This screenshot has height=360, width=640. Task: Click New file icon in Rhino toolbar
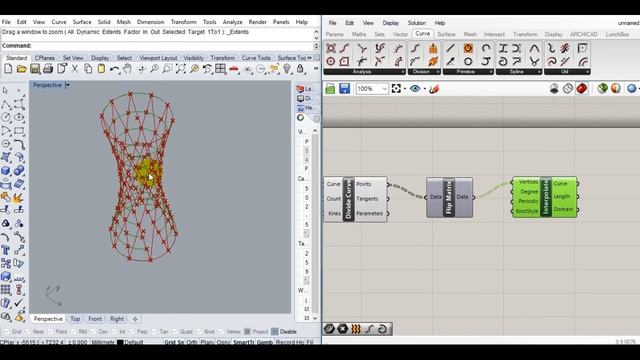point(8,69)
